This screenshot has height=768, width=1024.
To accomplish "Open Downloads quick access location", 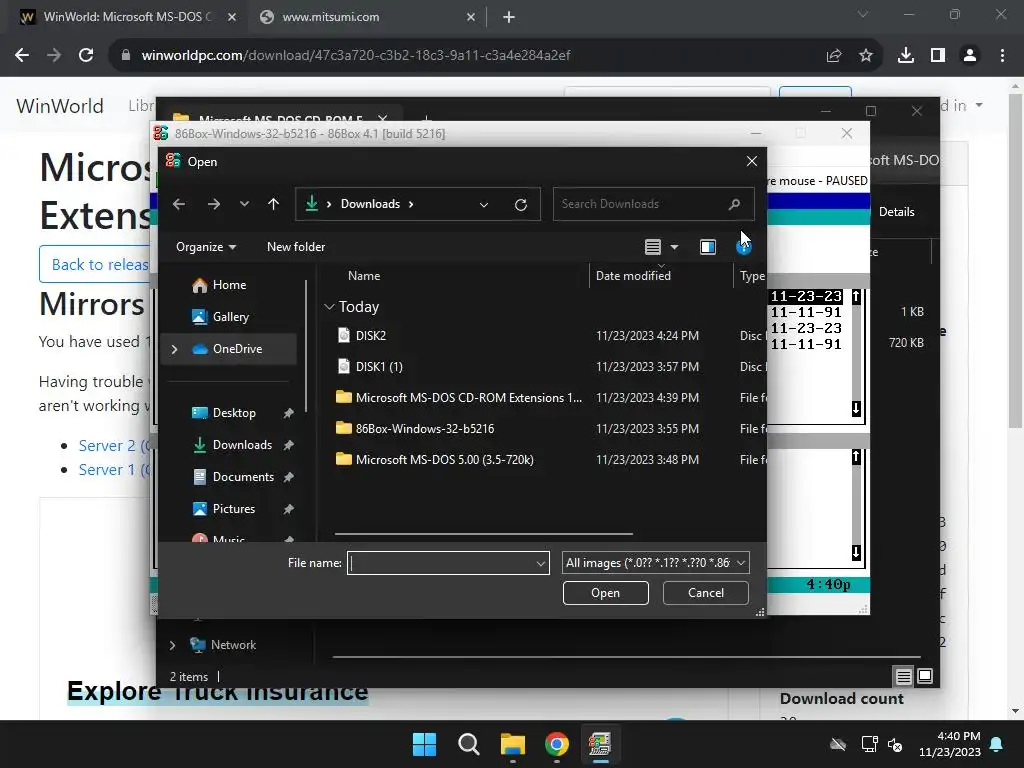I will 242,445.
